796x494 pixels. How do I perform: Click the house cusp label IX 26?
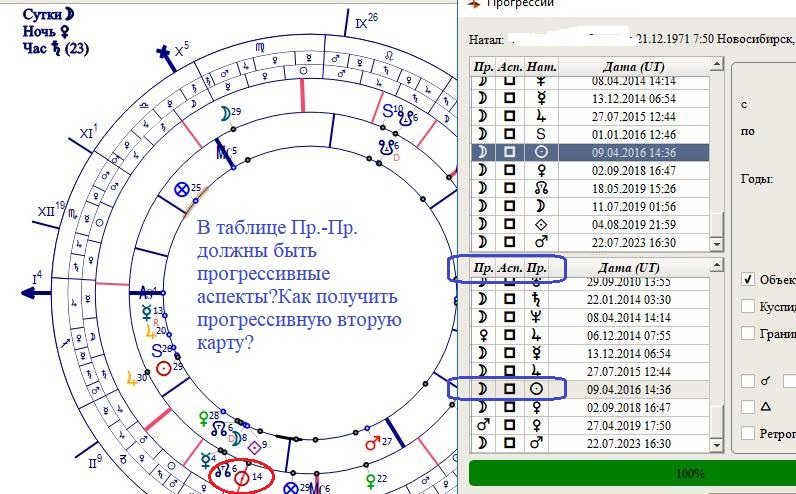[x=367, y=21]
